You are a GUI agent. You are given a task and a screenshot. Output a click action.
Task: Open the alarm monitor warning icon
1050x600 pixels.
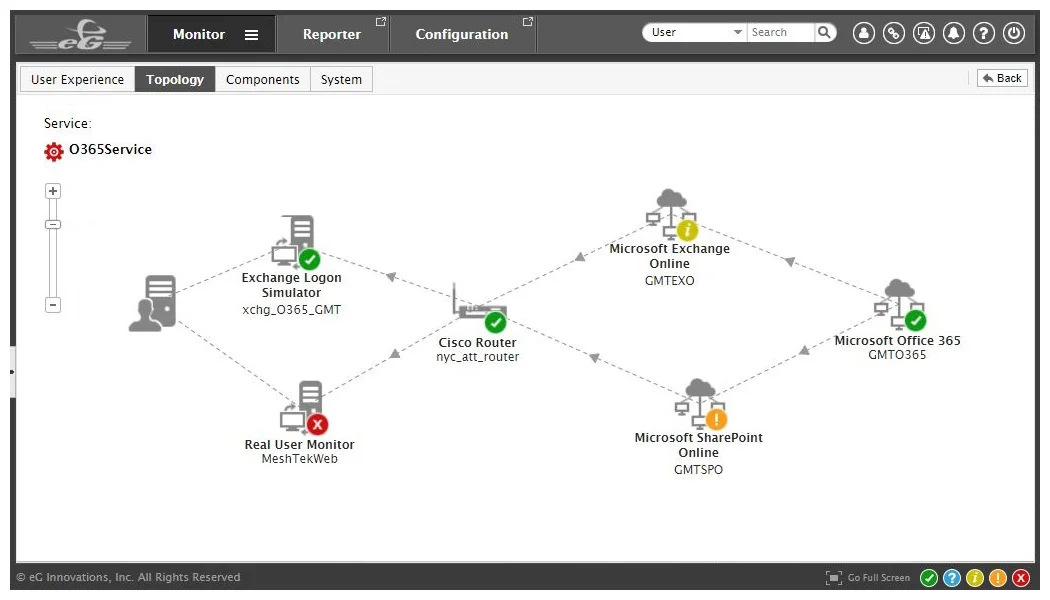click(x=924, y=33)
